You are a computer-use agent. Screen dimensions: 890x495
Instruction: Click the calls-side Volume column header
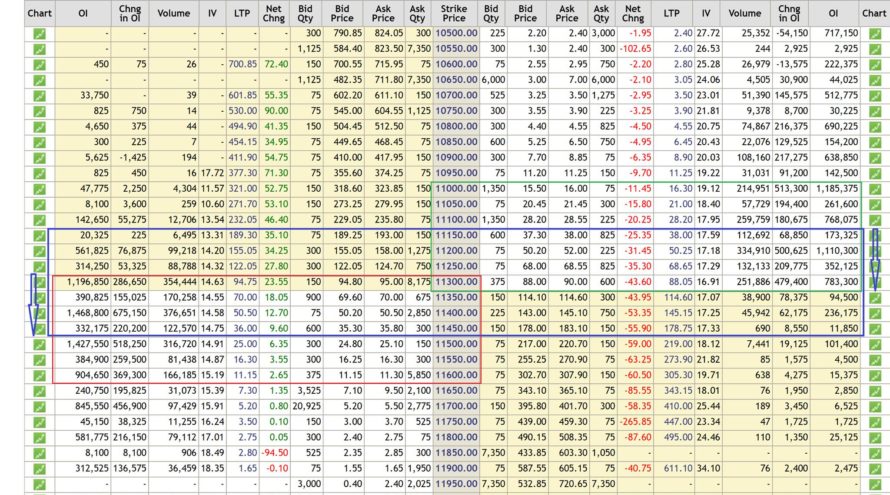pyautogui.click(x=174, y=13)
